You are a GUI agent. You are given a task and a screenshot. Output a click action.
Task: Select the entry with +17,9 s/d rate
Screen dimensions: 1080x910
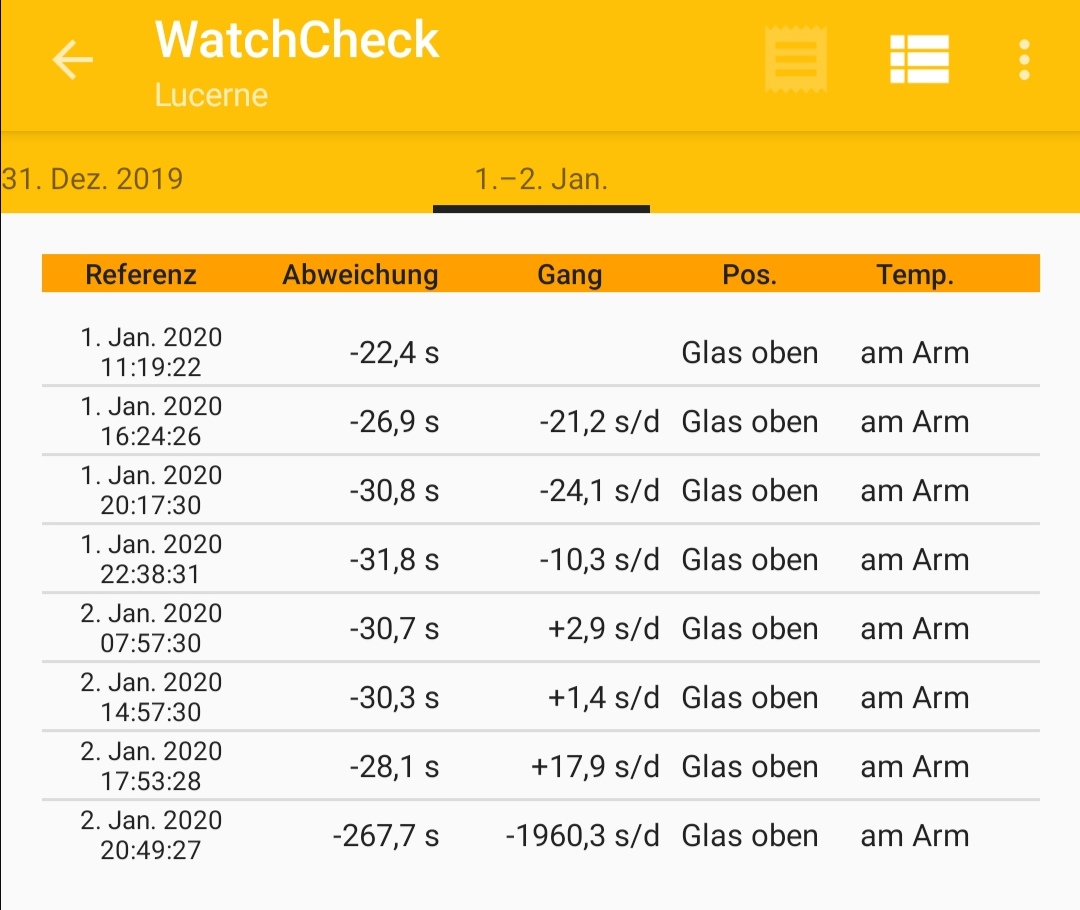(540, 766)
